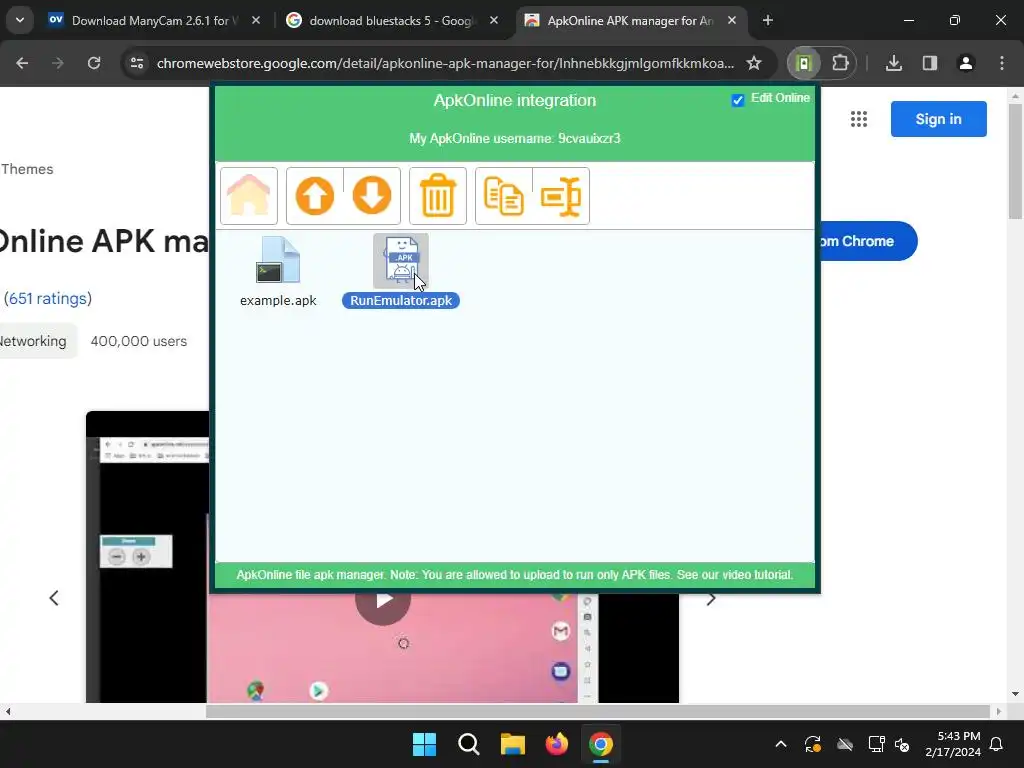Open the Chrome profile icon

pyautogui.click(x=966, y=63)
